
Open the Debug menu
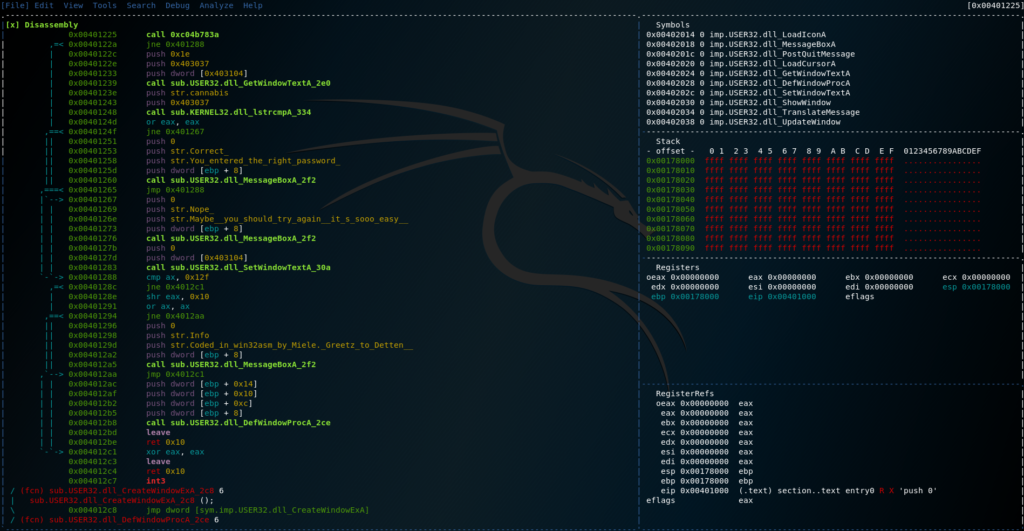coord(179,5)
